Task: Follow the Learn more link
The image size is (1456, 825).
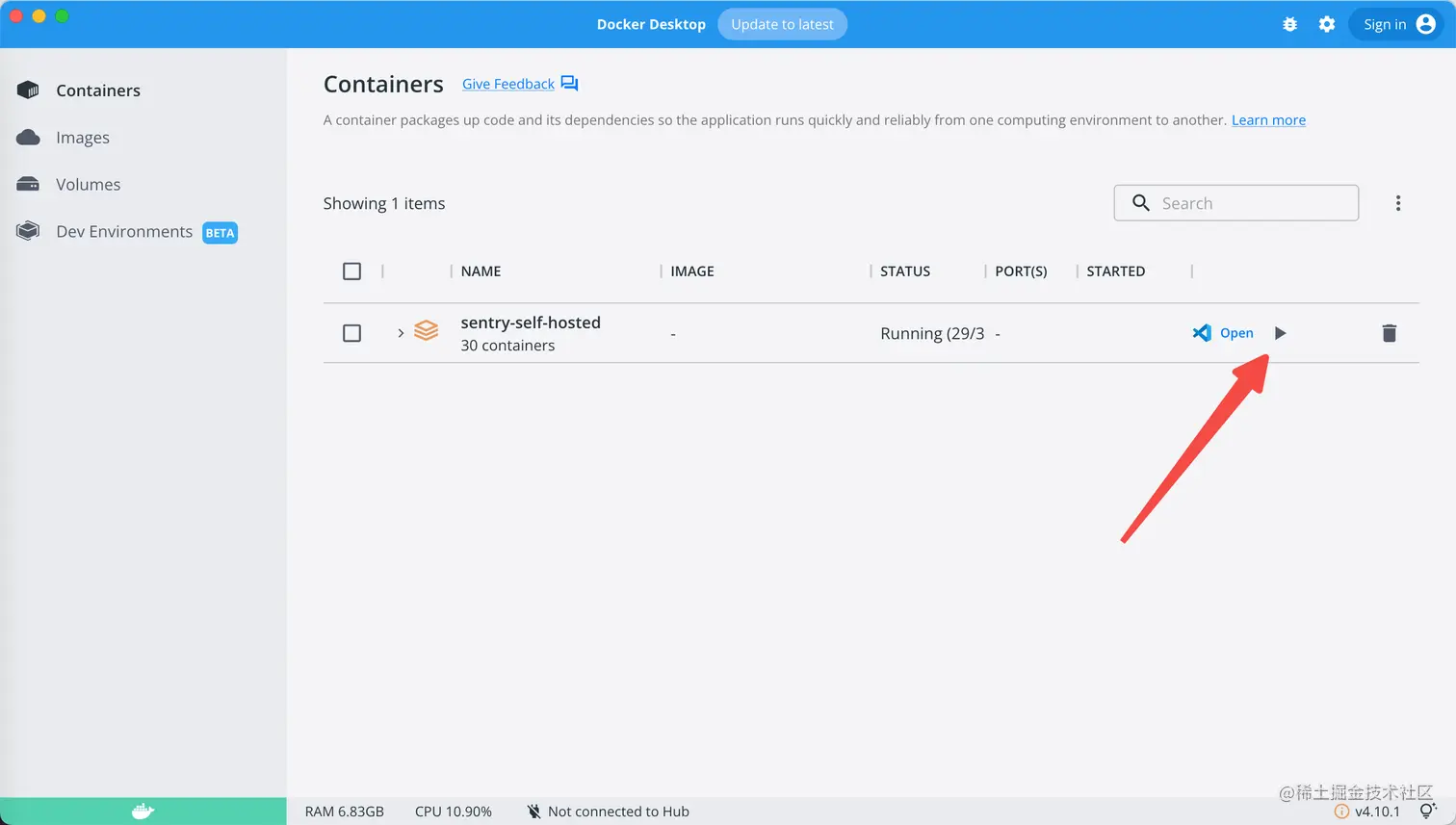Action: coord(1268,120)
